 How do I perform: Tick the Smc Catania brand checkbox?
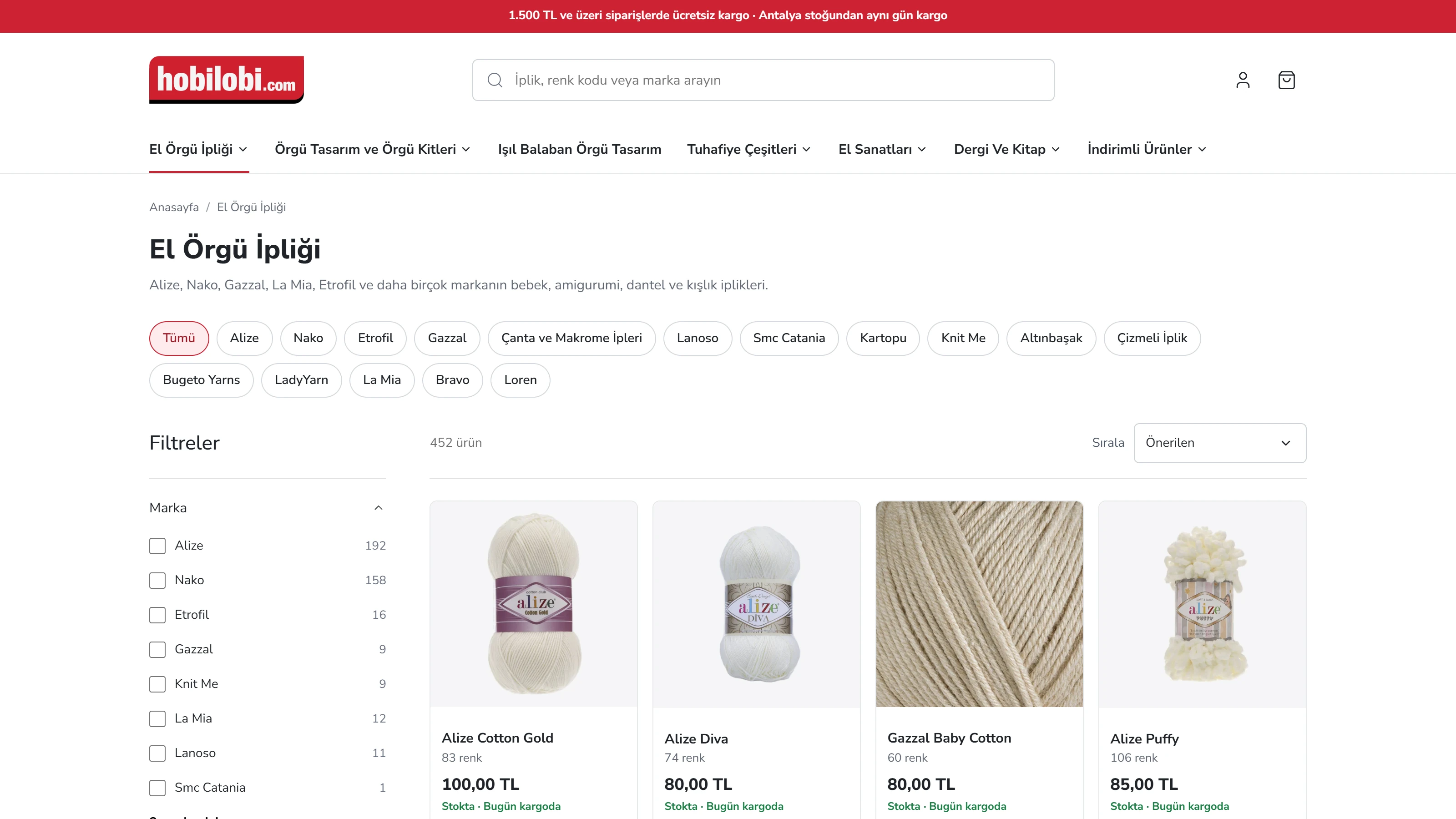click(157, 787)
